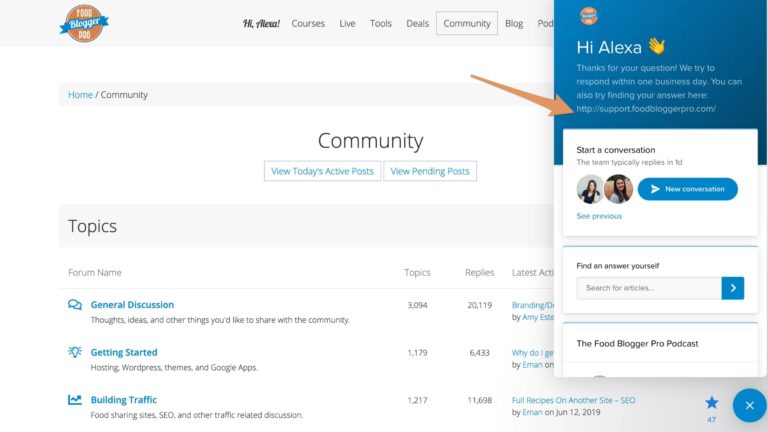768x432 pixels.
Task: Start a New conversation
Action: (688, 189)
